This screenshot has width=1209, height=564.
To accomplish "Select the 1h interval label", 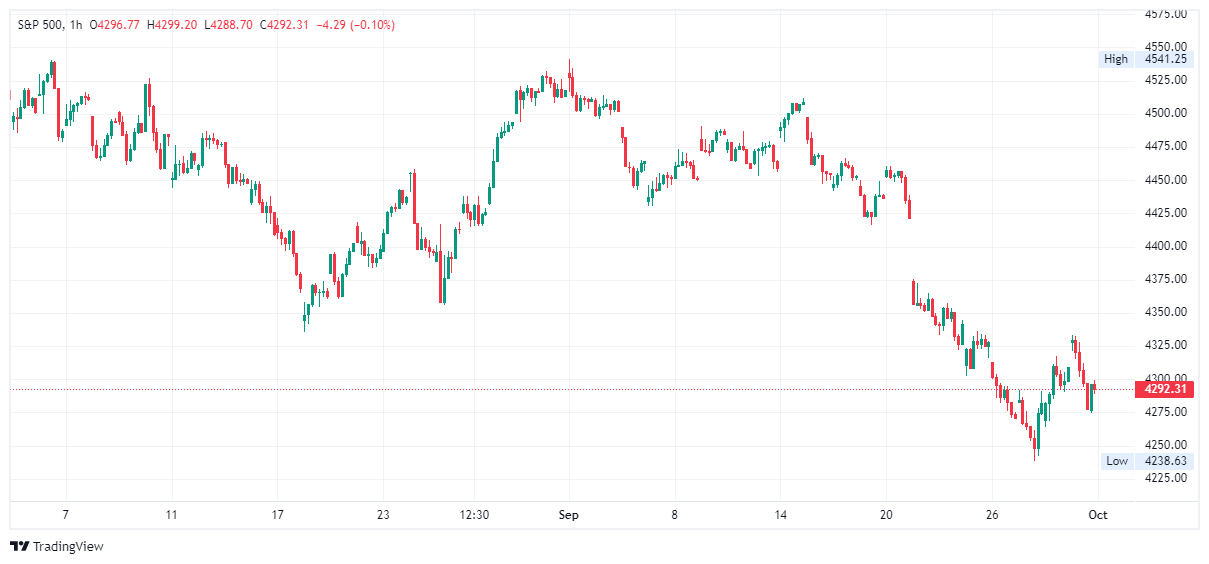I will pos(75,25).
